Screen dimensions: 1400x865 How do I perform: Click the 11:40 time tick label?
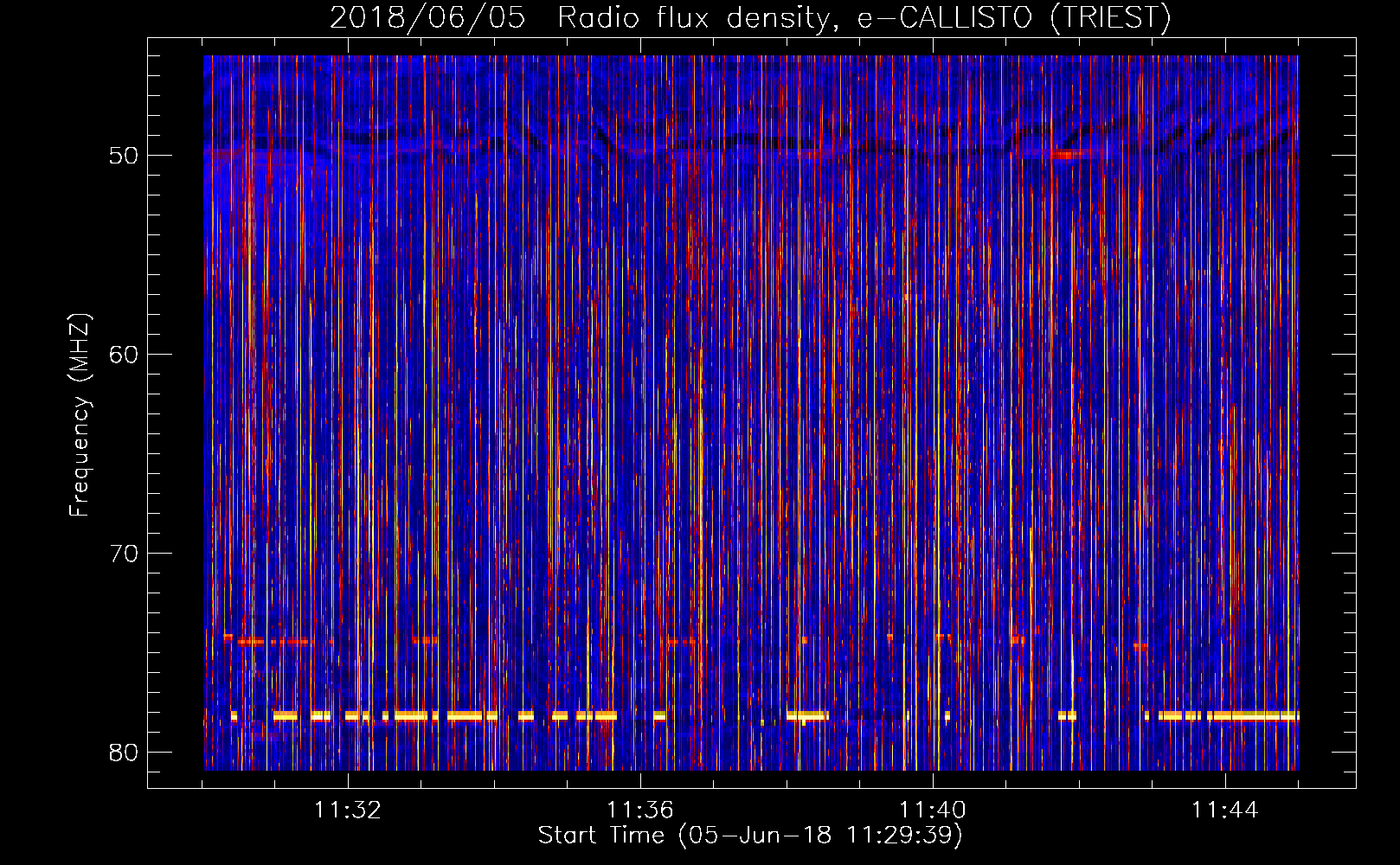pyautogui.click(x=933, y=811)
